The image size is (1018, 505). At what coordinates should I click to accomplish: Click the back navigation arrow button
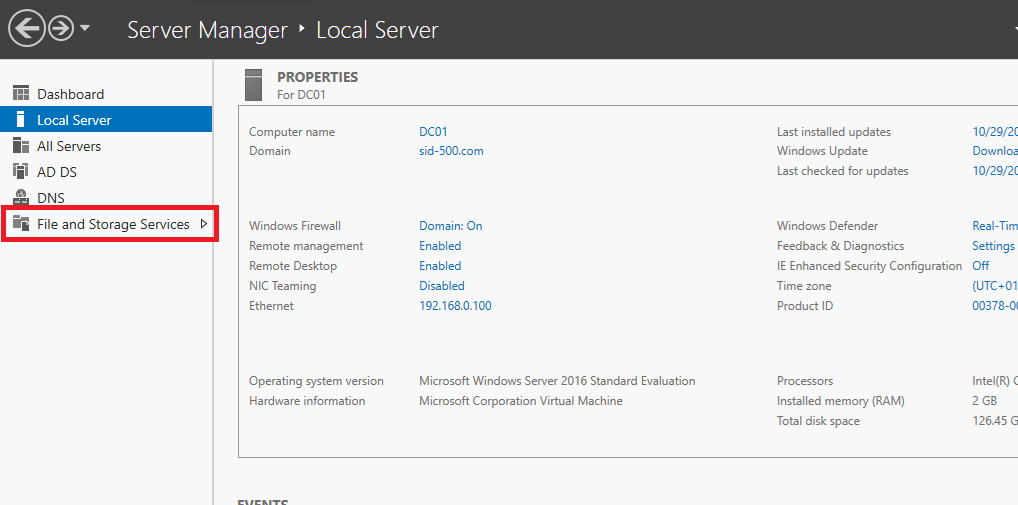[x=26, y=29]
